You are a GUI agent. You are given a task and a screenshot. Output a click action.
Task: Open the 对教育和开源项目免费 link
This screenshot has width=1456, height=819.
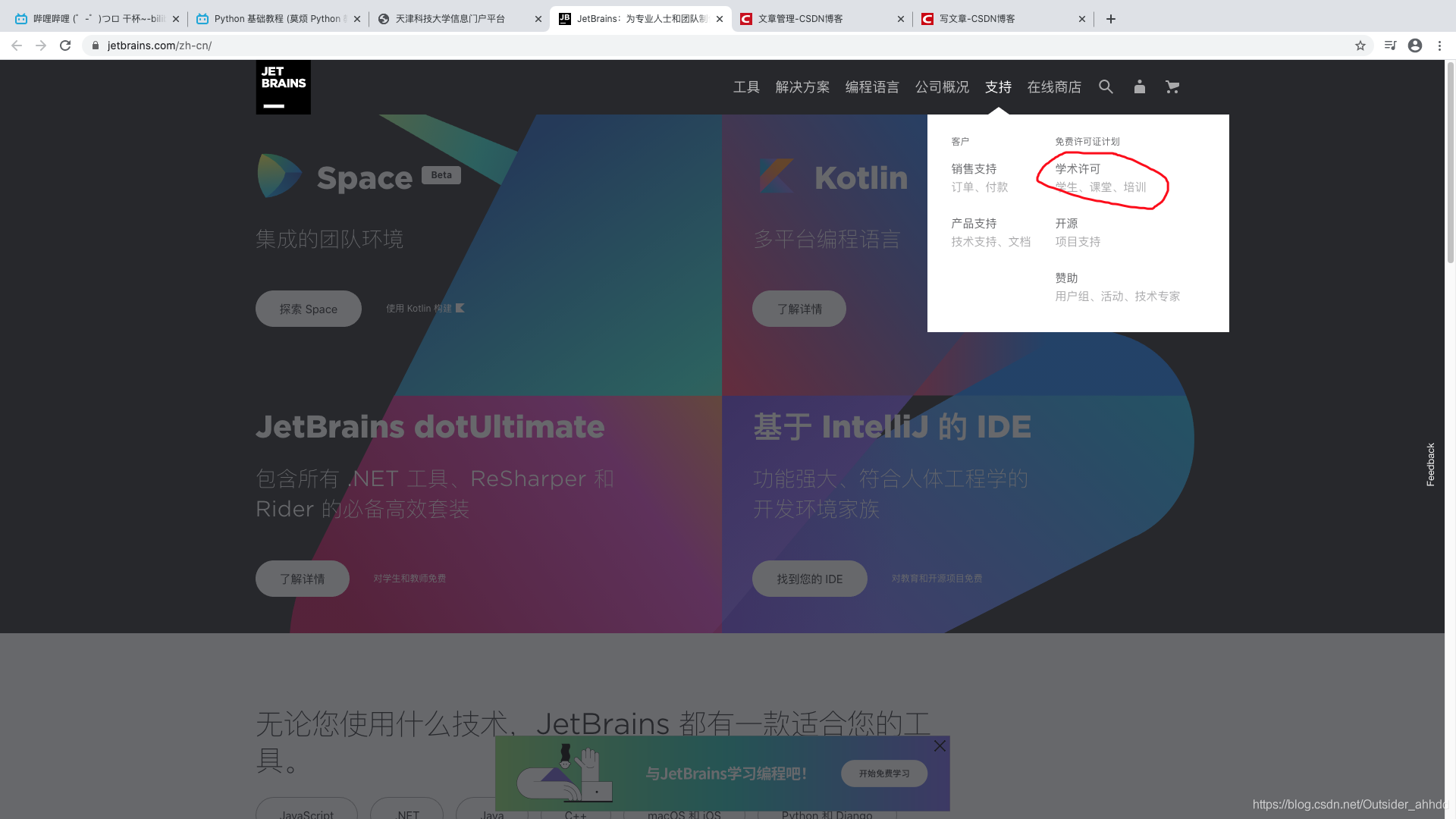coord(937,578)
